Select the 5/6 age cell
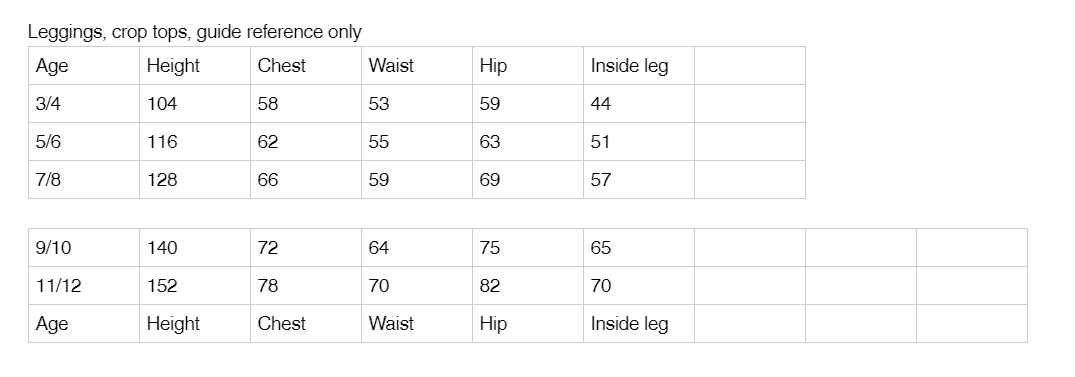This screenshot has height=377, width=1075. click(84, 142)
